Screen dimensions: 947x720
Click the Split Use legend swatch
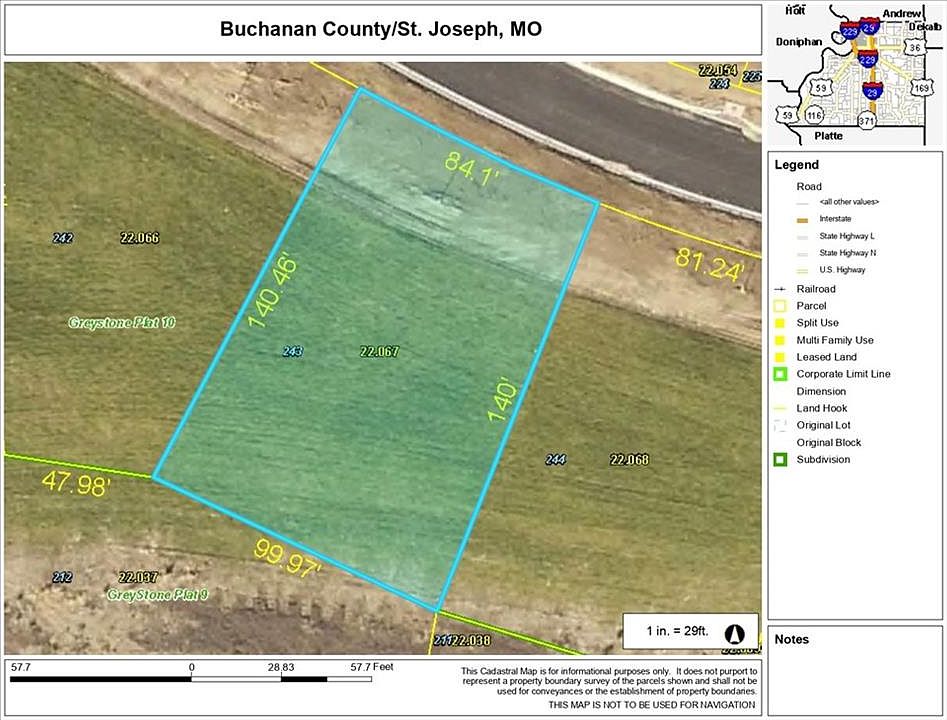780,323
